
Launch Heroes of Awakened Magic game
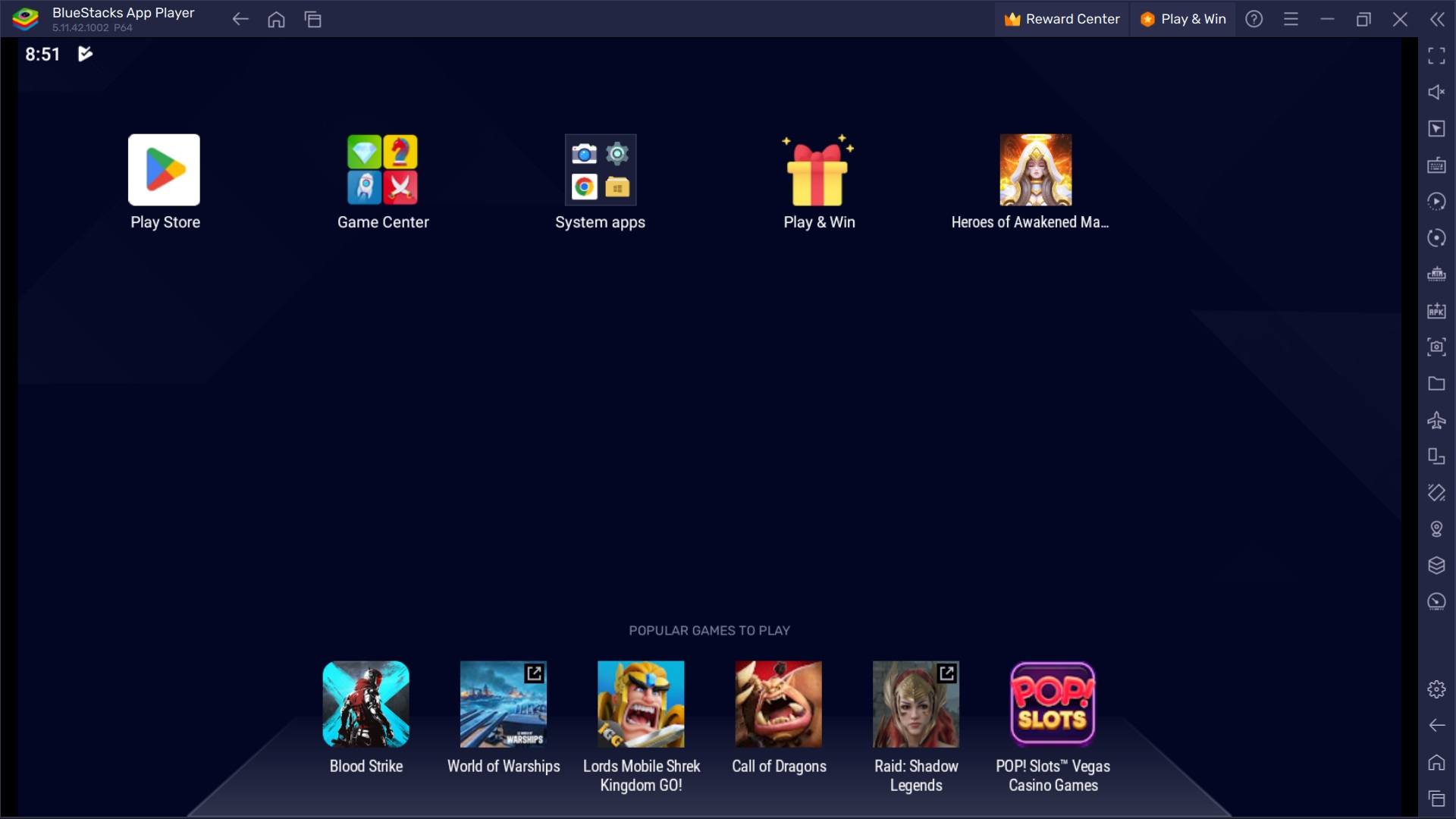pyautogui.click(x=1036, y=170)
